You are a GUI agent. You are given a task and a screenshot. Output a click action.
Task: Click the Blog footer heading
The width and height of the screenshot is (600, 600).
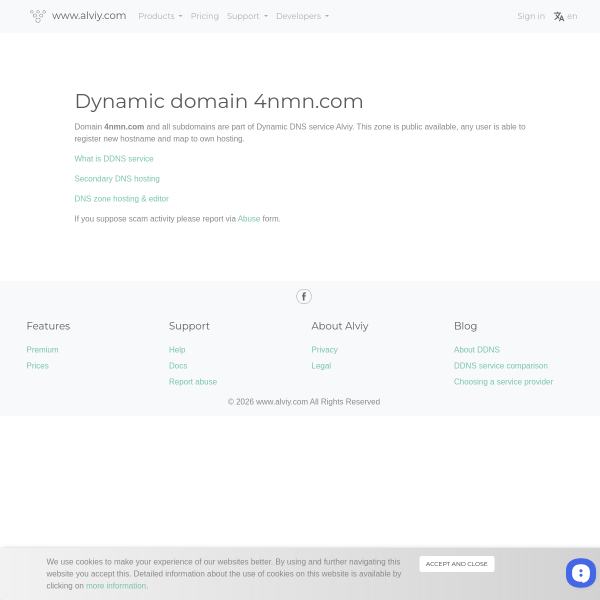click(x=465, y=326)
